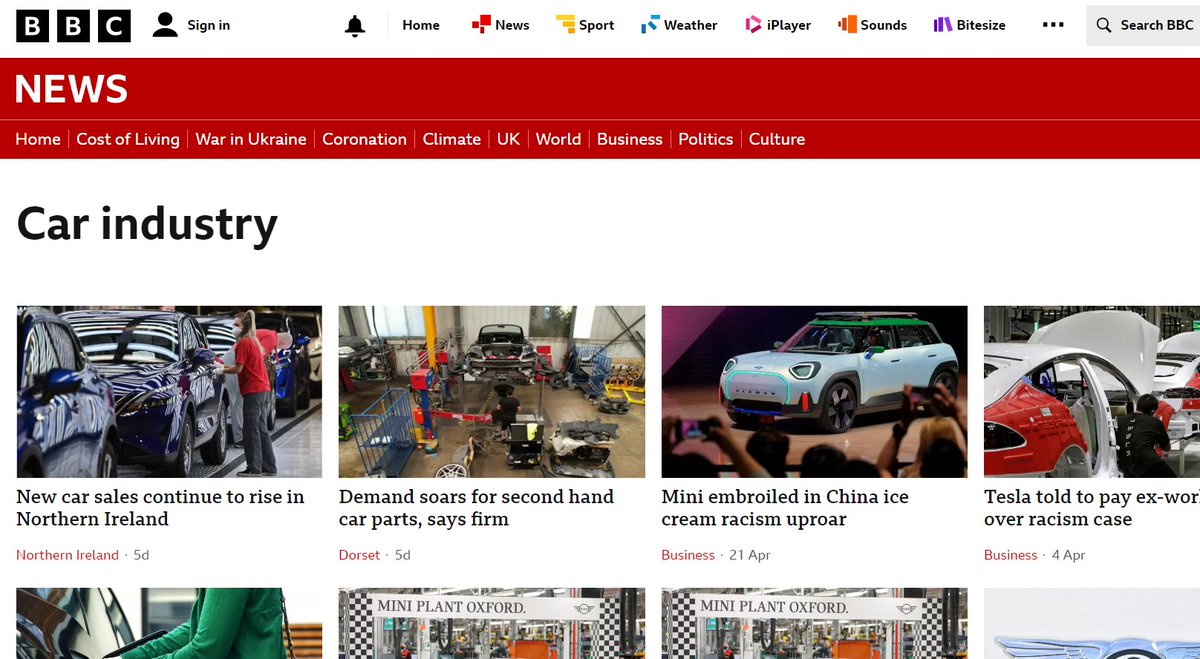Open the Culture section
Screen dimensions: 1200x659
[777, 139]
